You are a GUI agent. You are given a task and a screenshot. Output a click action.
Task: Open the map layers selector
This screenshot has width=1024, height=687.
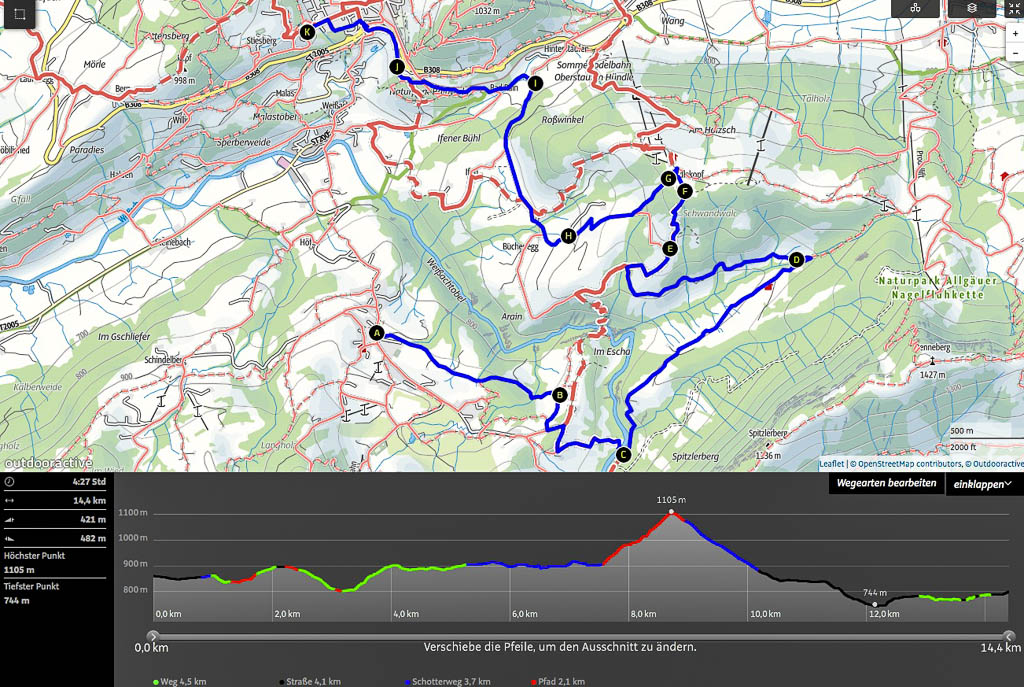[x=972, y=9]
